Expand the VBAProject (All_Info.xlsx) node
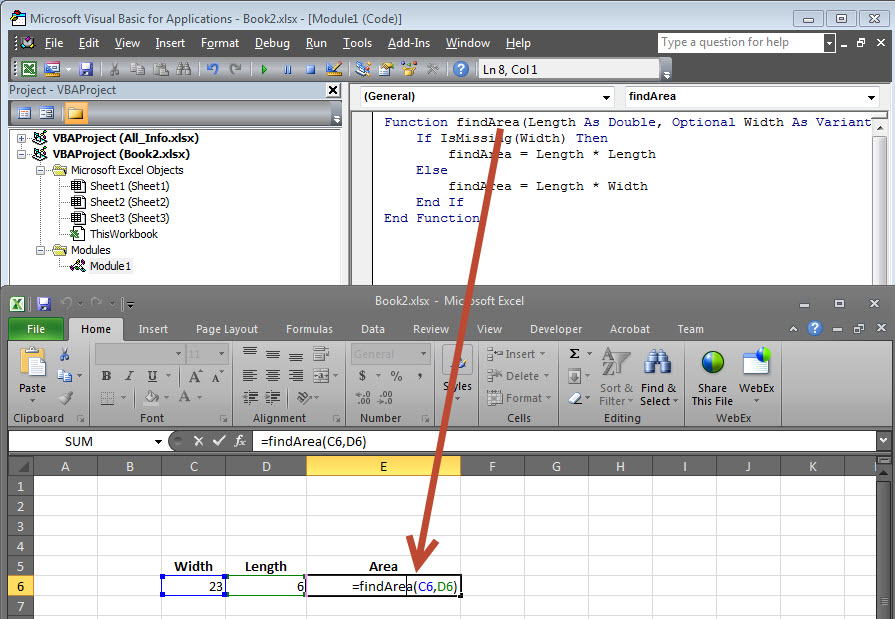The height and width of the screenshot is (619, 895). pos(22,138)
